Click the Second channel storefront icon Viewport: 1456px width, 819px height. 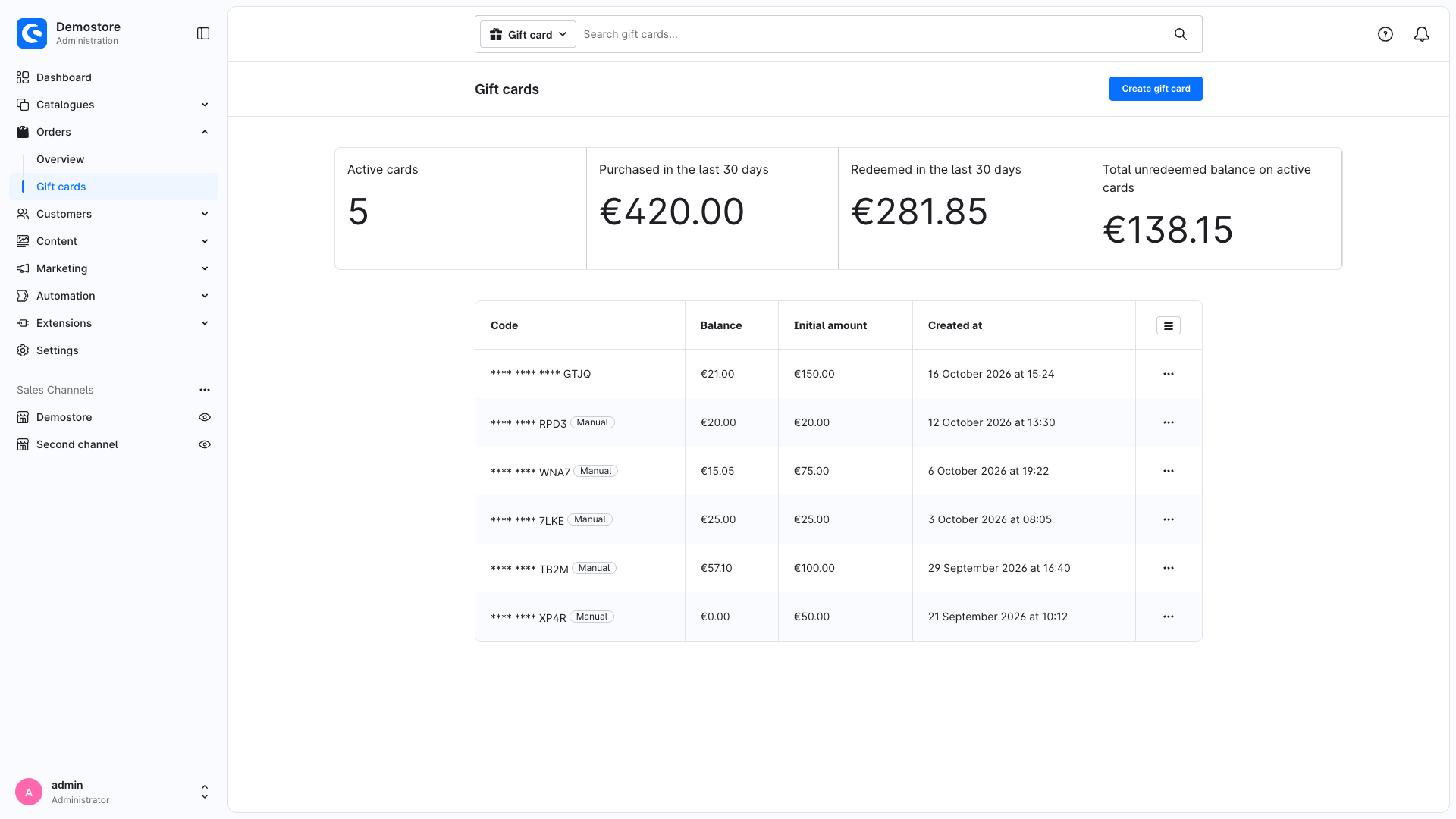point(23,444)
